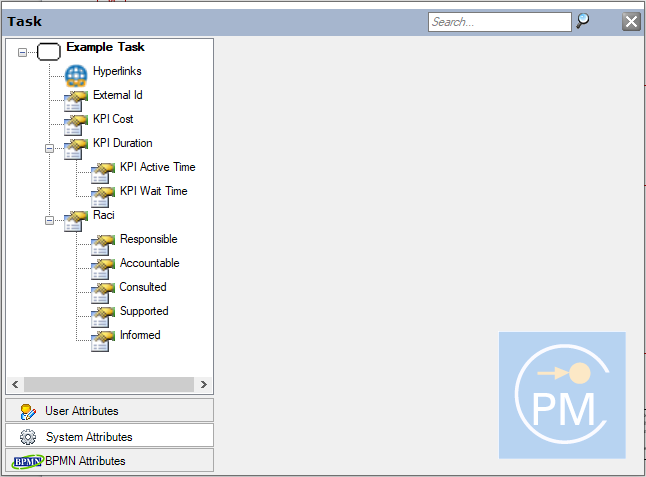Image resolution: width=646 pixels, height=477 pixels.
Task: Collapse the Raci node
Action: pos(49,220)
